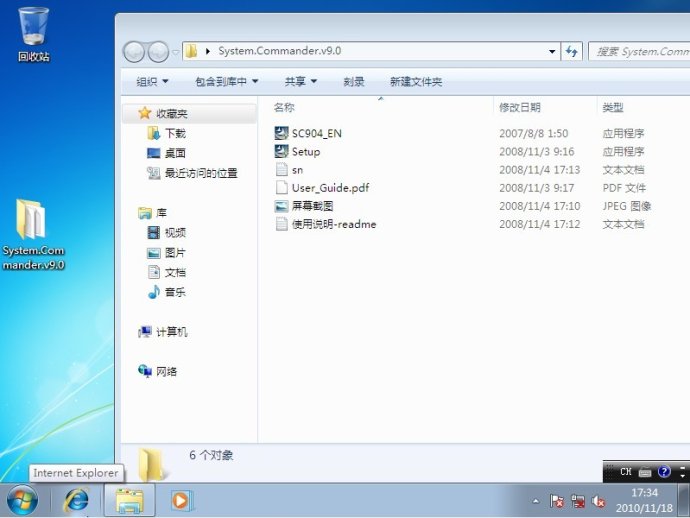The image size is (690, 518).
Task: Click the search System.Commander field
Action: pos(639,51)
